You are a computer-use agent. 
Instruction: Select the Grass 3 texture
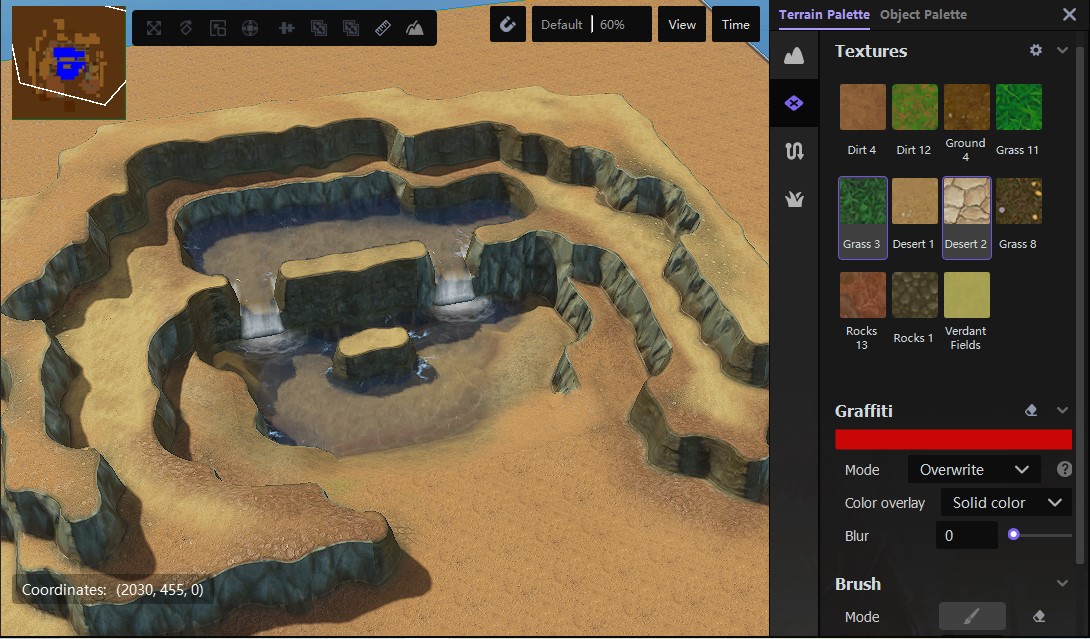[x=863, y=217]
